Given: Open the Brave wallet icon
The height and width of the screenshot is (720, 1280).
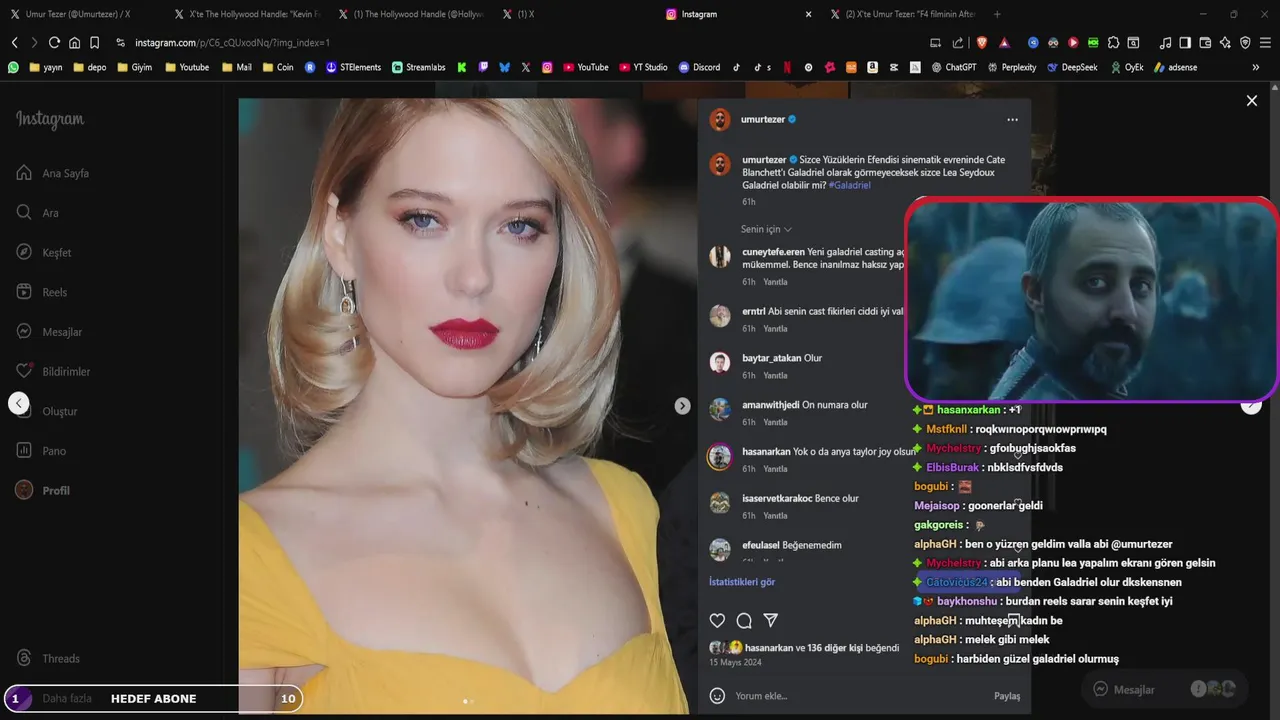Looking at the screenshot, I should point(1205,43).
